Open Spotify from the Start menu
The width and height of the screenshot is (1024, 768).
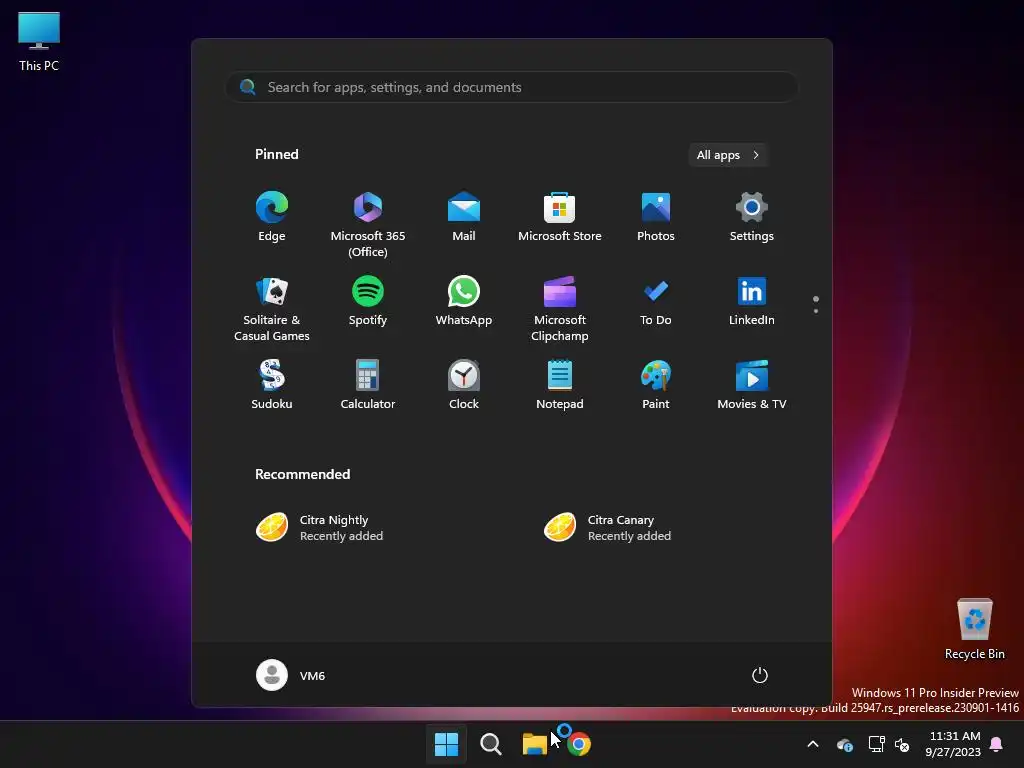tap(368, 301)
